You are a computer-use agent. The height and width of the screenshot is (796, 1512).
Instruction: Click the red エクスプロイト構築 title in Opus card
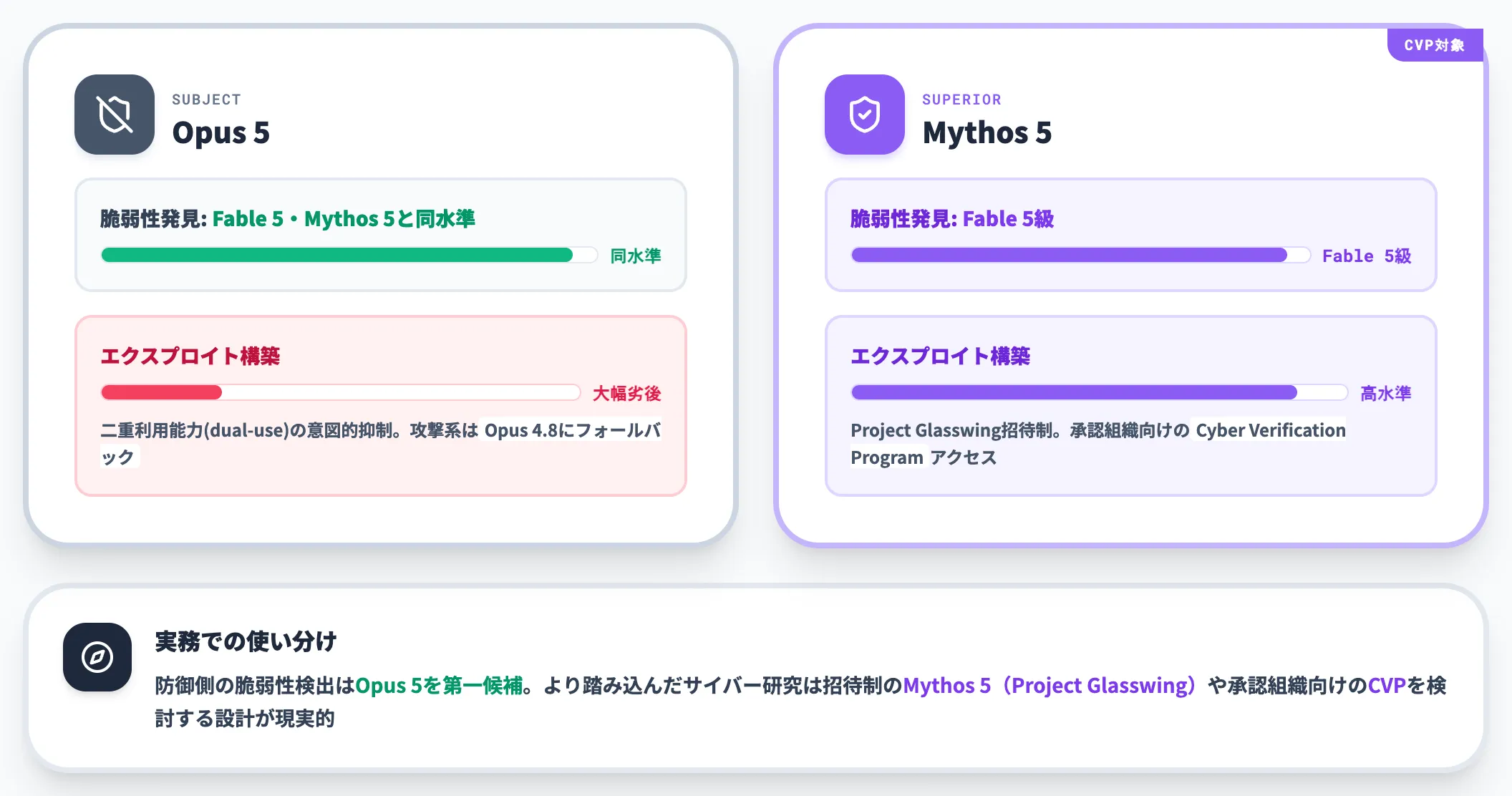190,356
